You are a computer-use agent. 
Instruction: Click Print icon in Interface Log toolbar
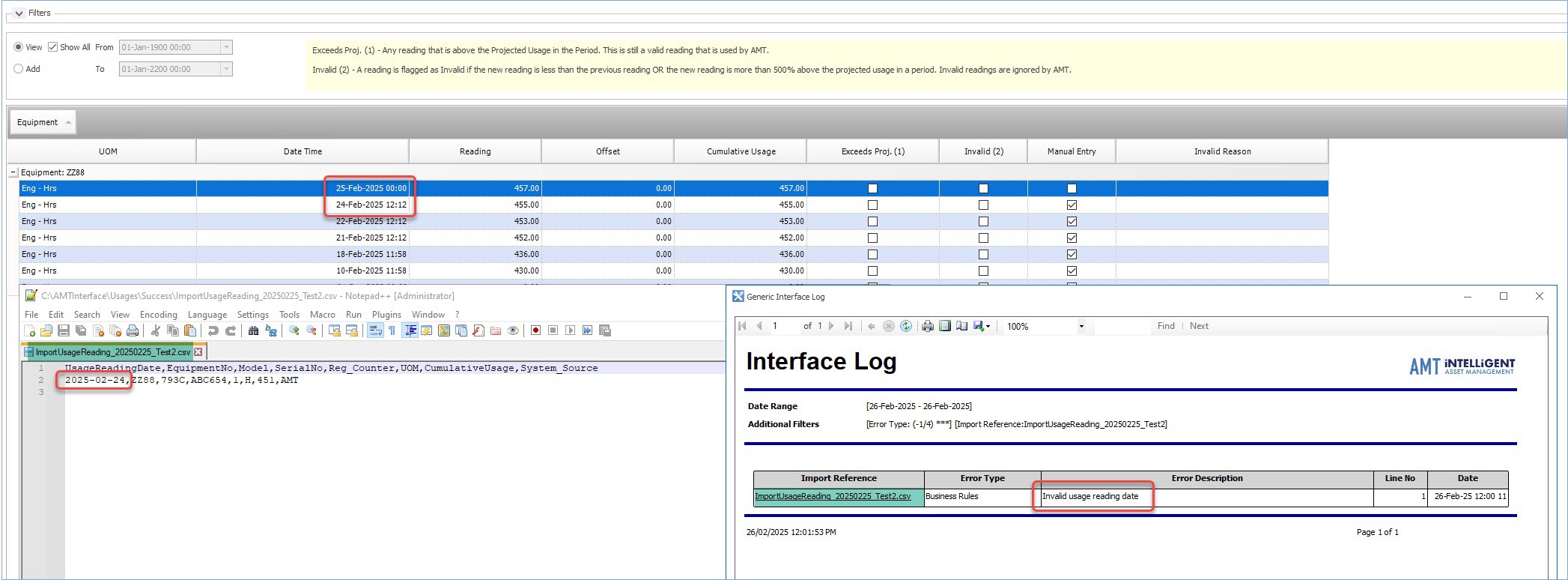928,326
